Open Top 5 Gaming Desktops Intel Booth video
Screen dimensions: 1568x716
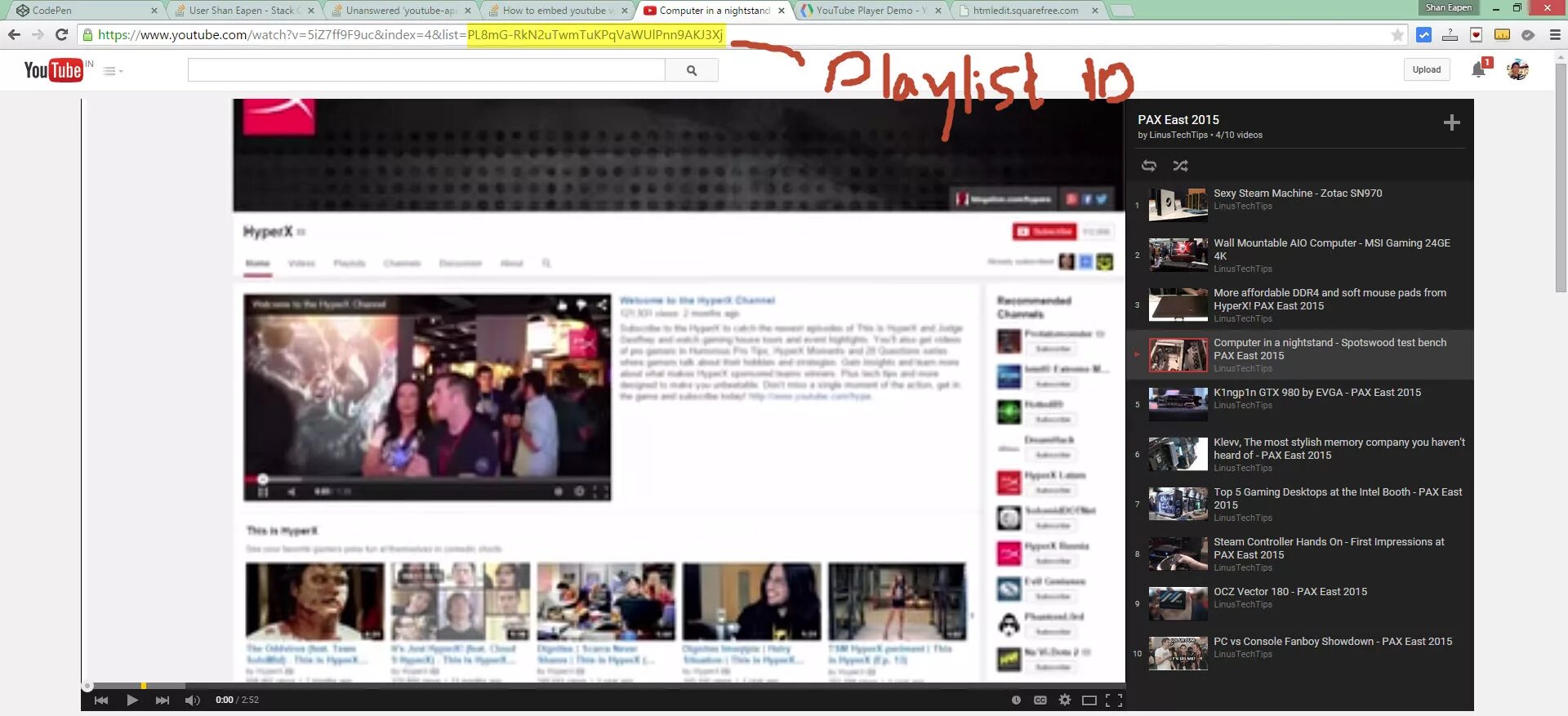1338,498
